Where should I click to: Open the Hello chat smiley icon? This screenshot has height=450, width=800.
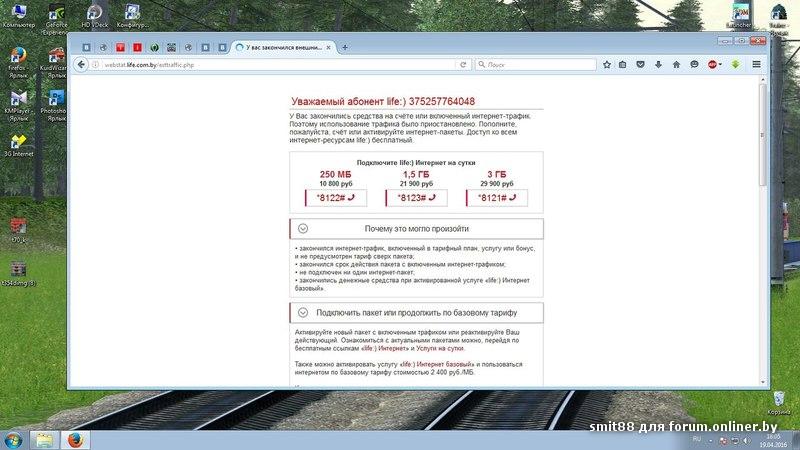[694, 65]
